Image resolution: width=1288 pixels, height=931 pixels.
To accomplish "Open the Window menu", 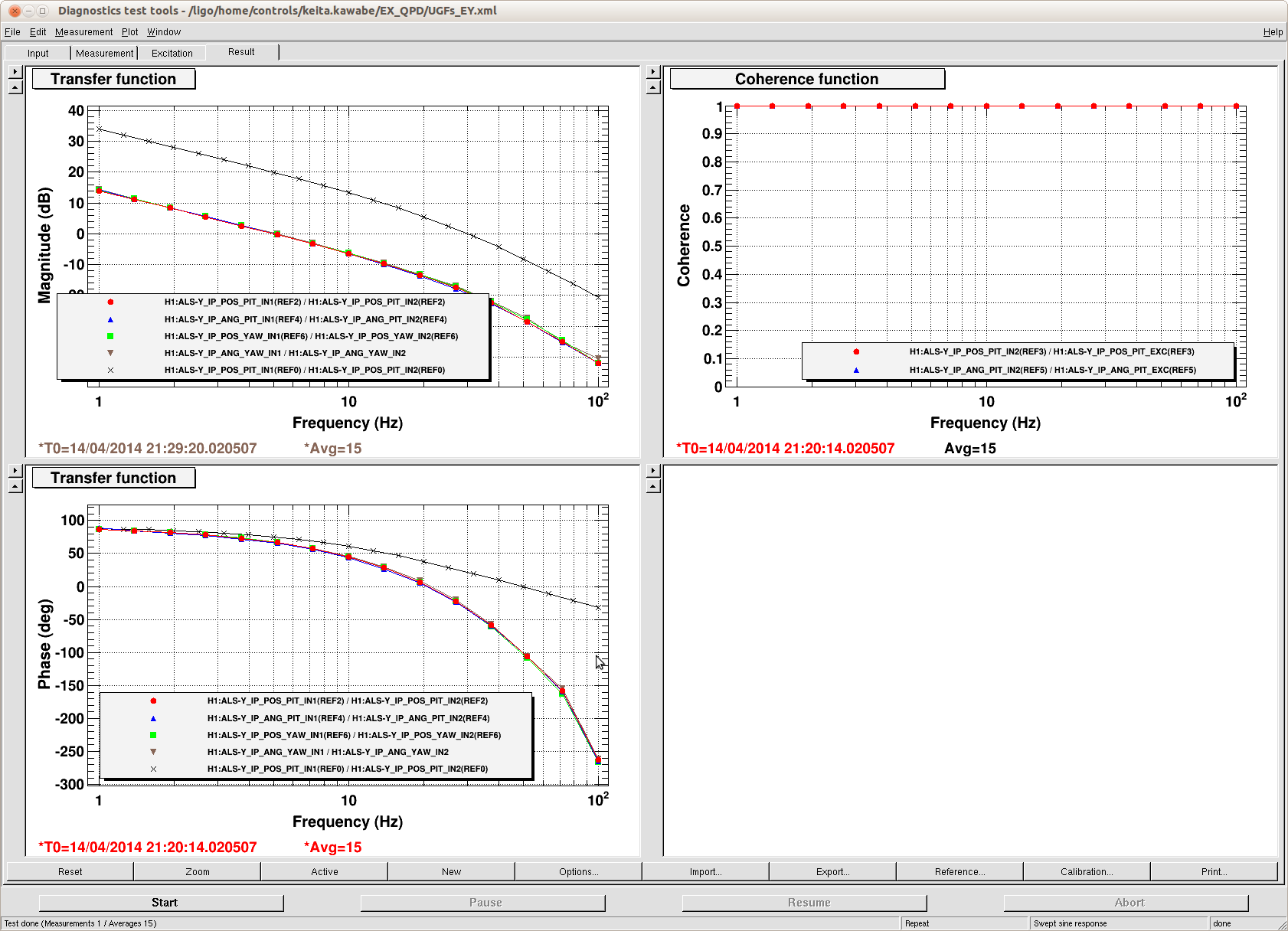I will pyautogui.click(x=164, y=32).
